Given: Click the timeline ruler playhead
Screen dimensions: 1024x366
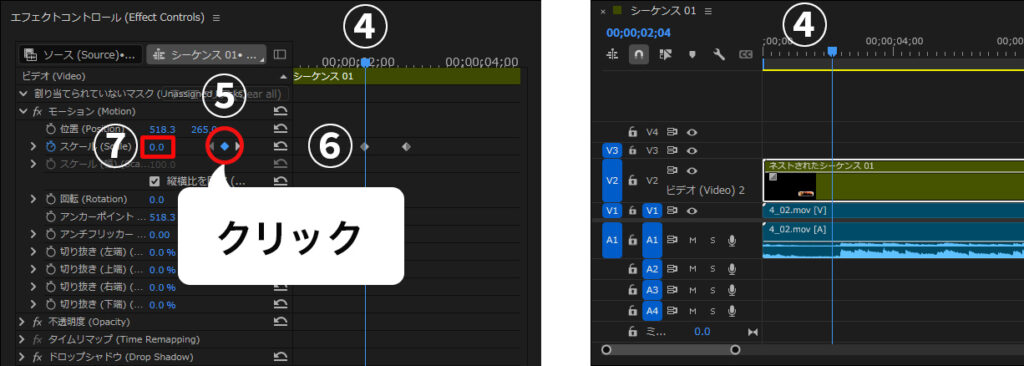Looking at the screenshot, I should (832, 51).
